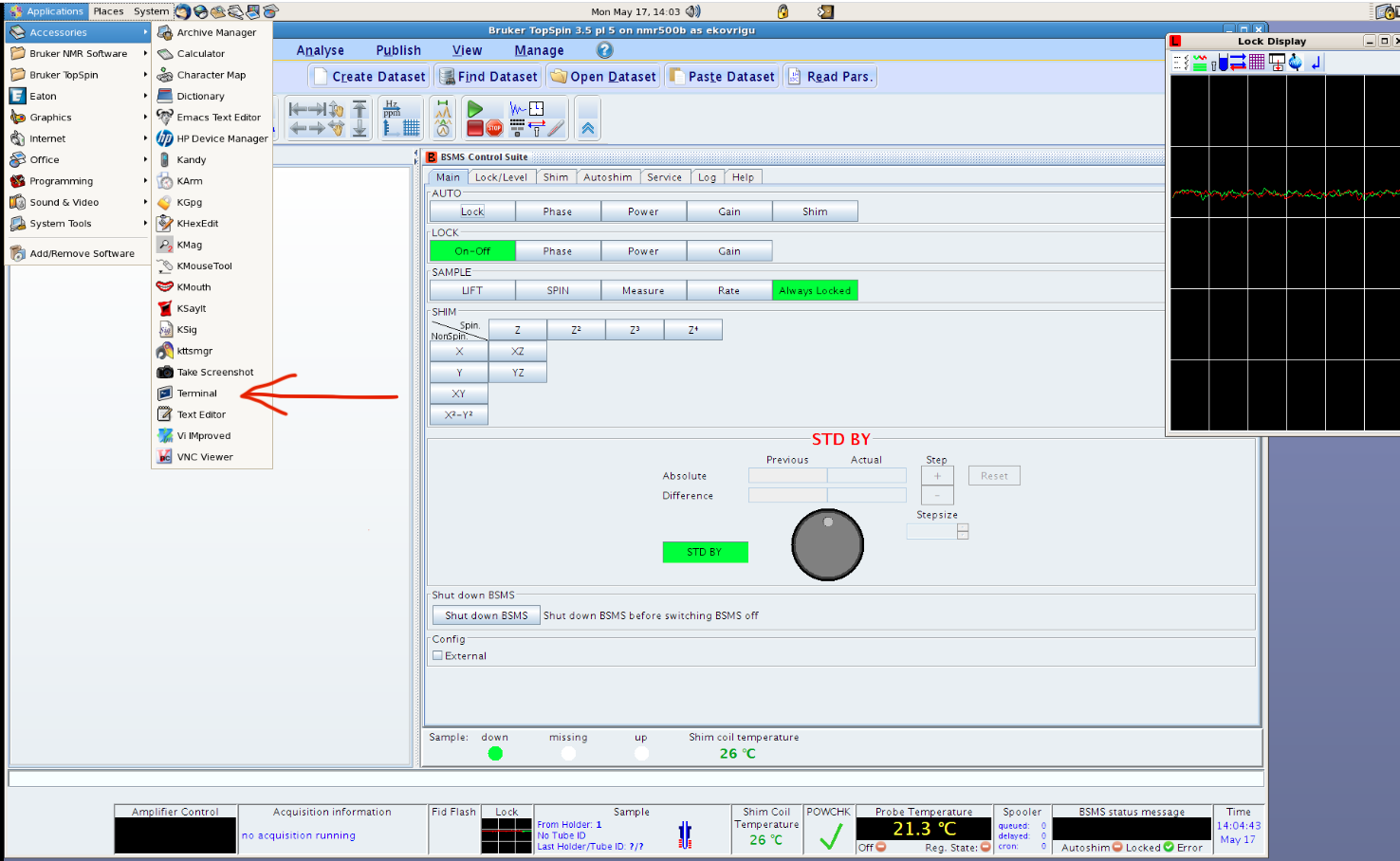
Task: Toggle the green STD BY button
Action: click(x=705, y=552)
